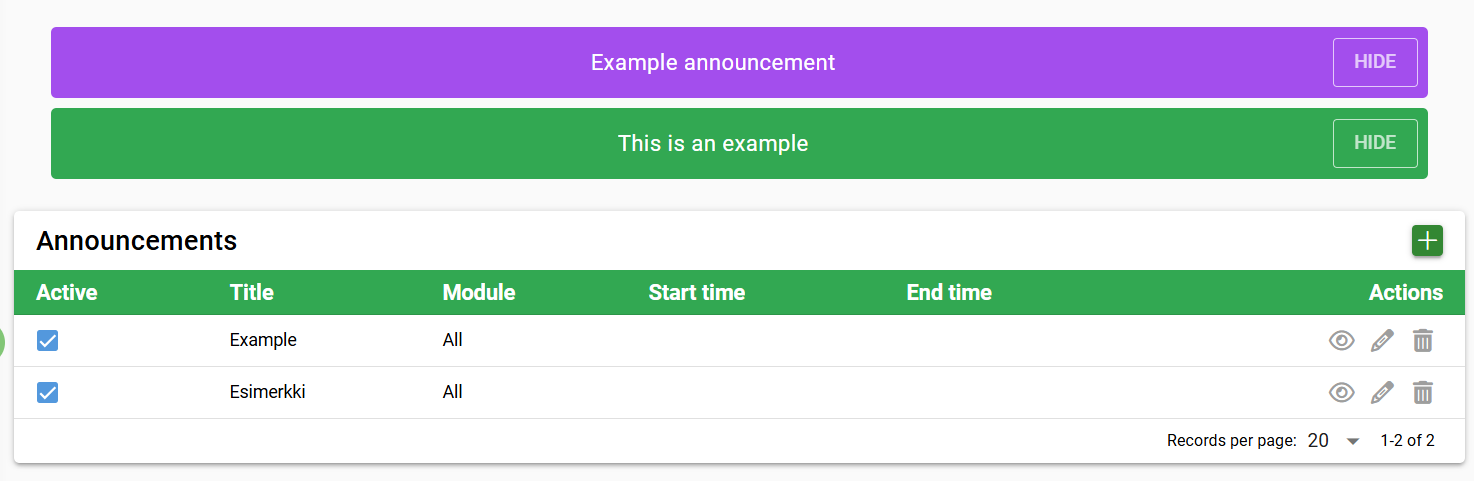1474x481 pixels.
Task: Sort by the End time column header
Action: coord(949,293)
